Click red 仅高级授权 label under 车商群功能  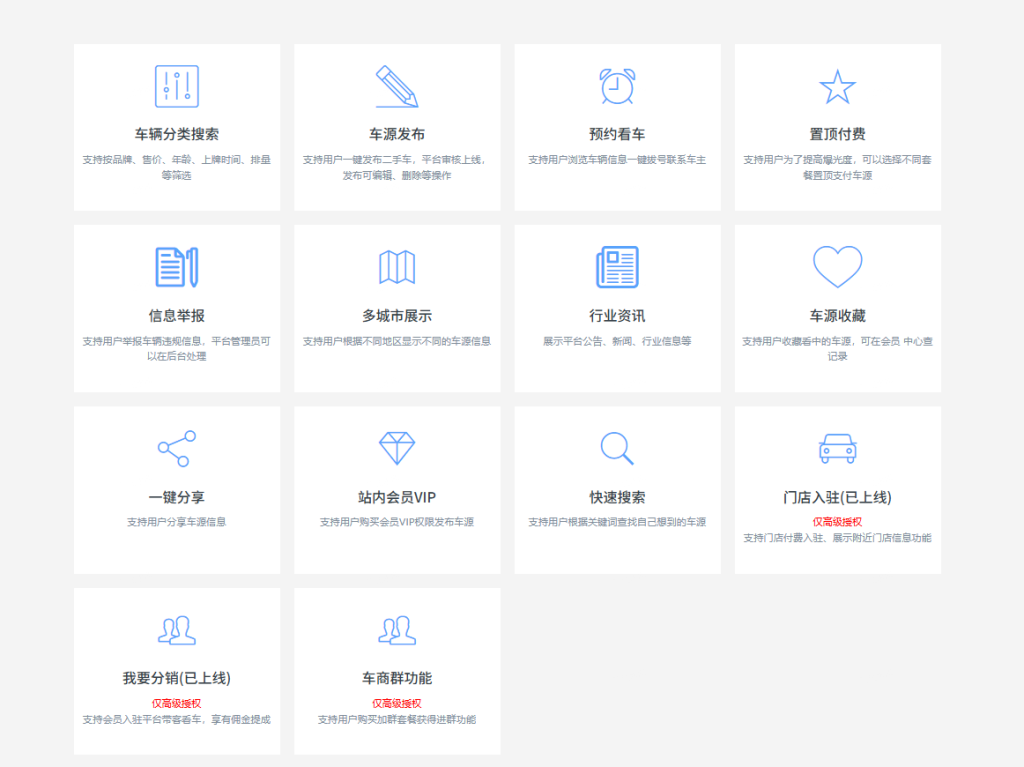point(397,703)
